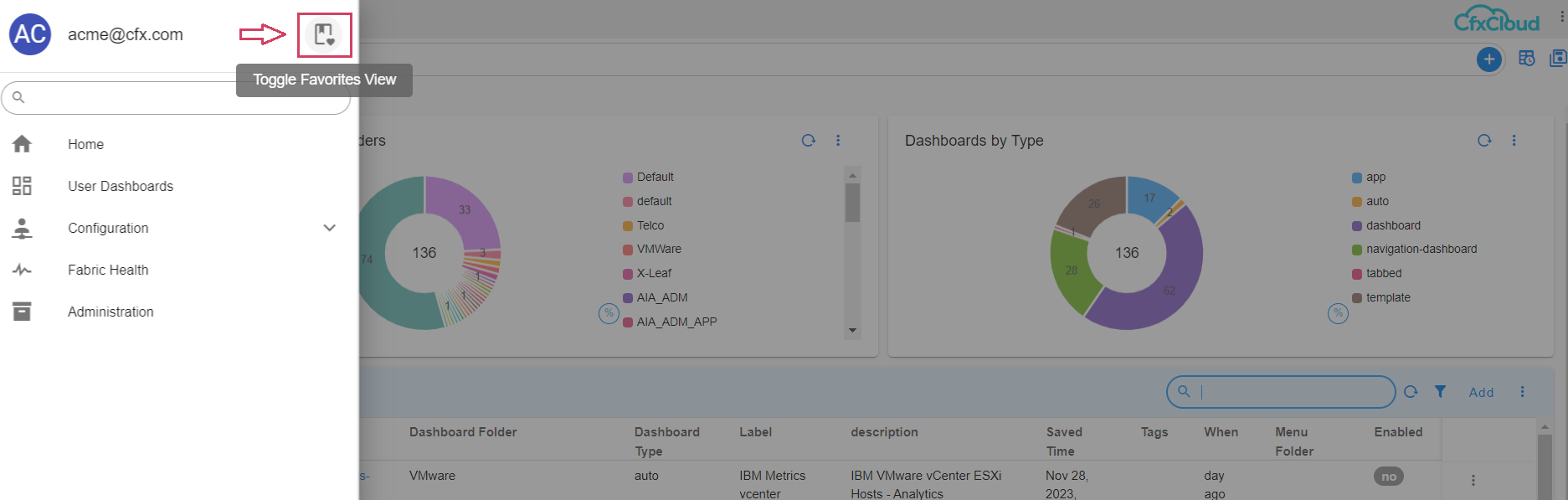Open User Dashboards menu item
1568x500 pixels.
(120, 186)
